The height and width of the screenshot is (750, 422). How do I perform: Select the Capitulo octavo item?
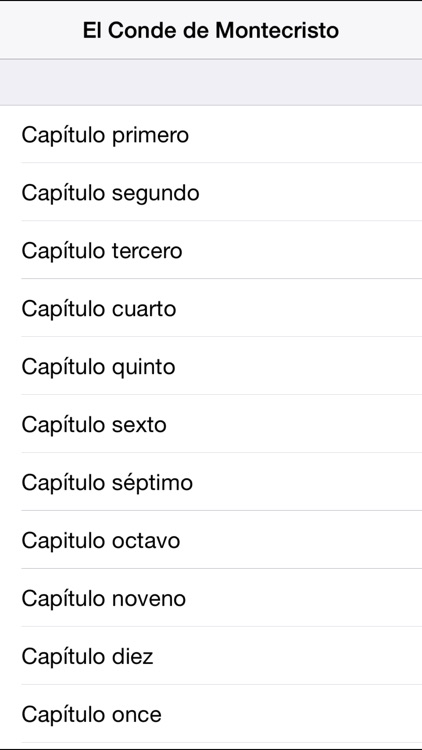coord(211,540)
